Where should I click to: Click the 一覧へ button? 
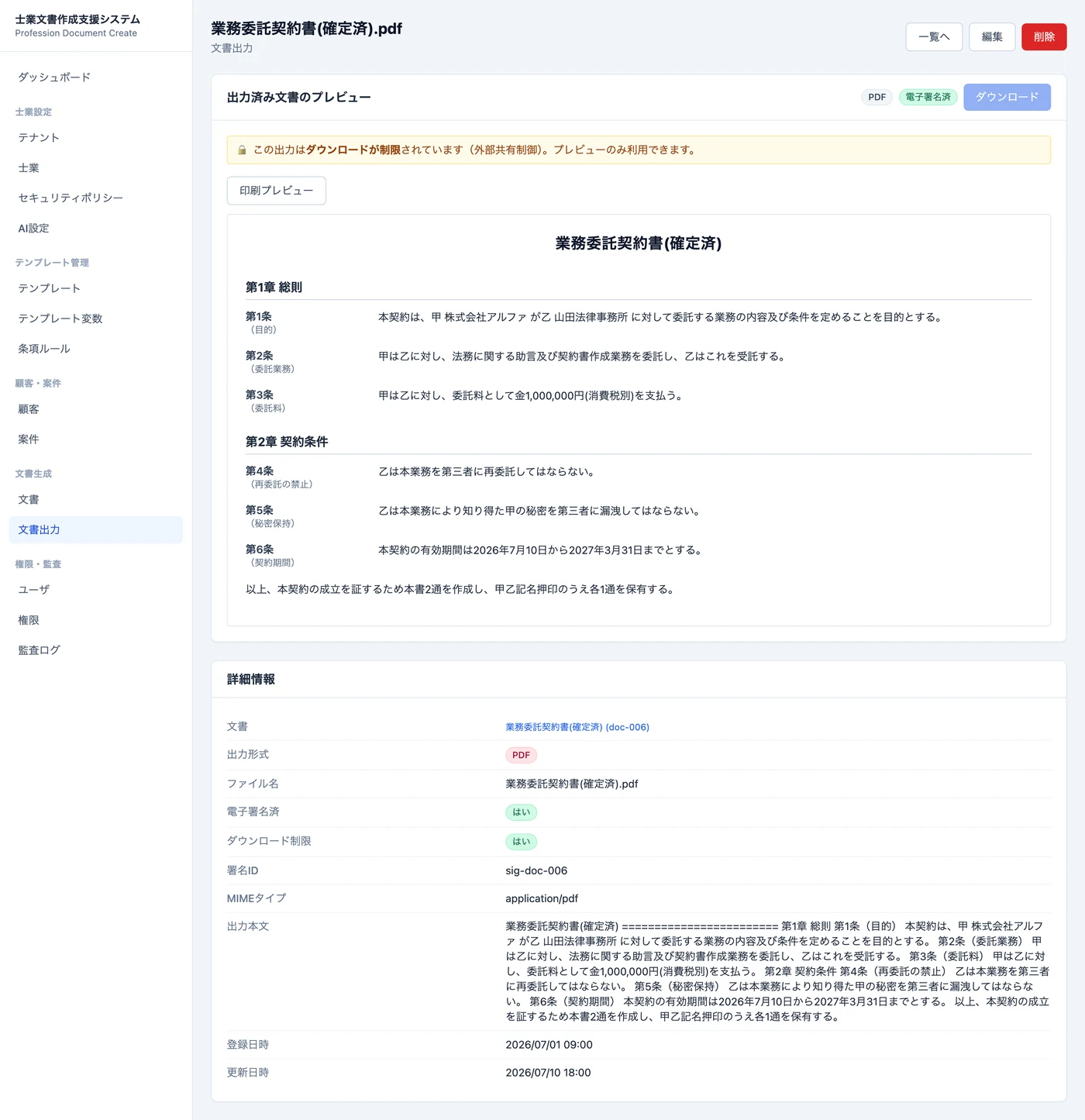tap(934, 37)
